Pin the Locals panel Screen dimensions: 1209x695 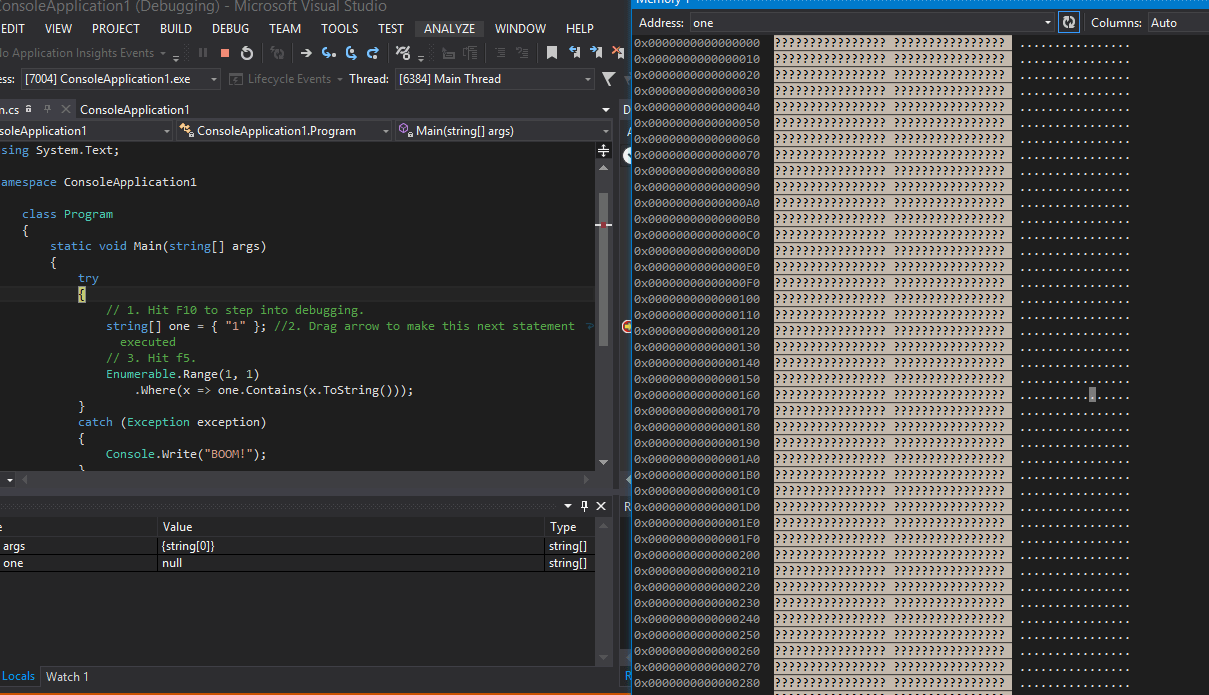pyautogui.click(x=585, y=506)
